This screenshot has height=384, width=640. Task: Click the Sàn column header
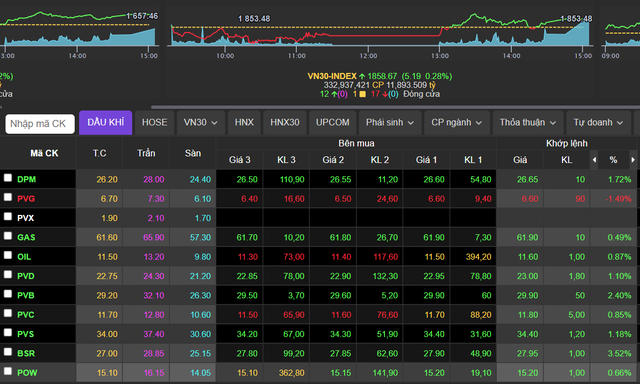[193, 153]
